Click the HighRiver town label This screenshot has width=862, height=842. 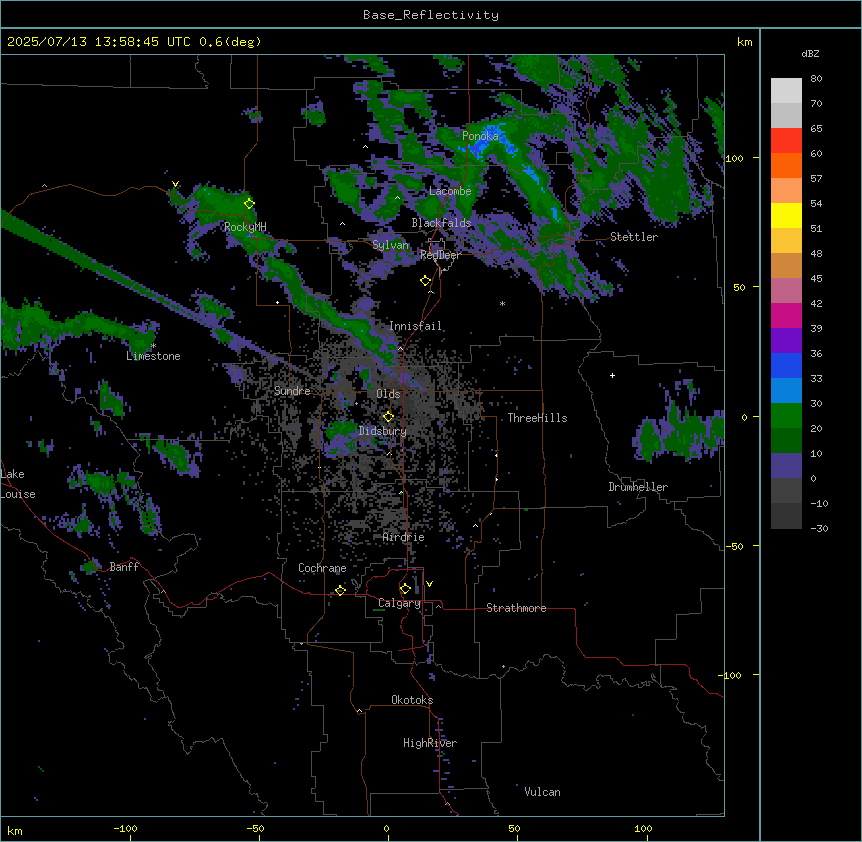(x=430, y=743)
